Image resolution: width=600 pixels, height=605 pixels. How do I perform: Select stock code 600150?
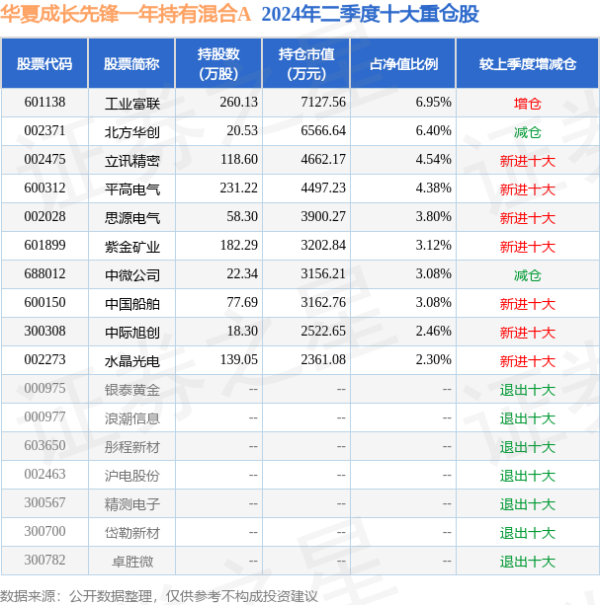[45, 302]
